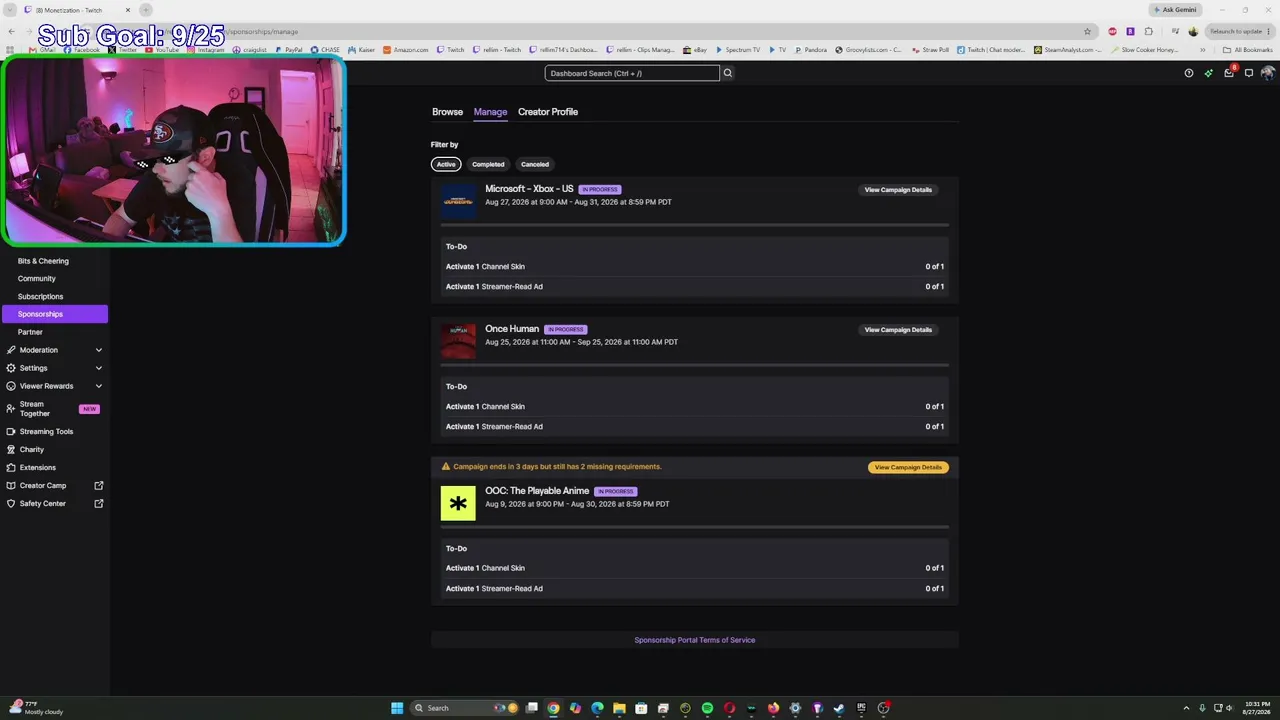This screenshot has width=1280, height=720.
Task: Show hidden system tray icons
Action: [1186, 708]
